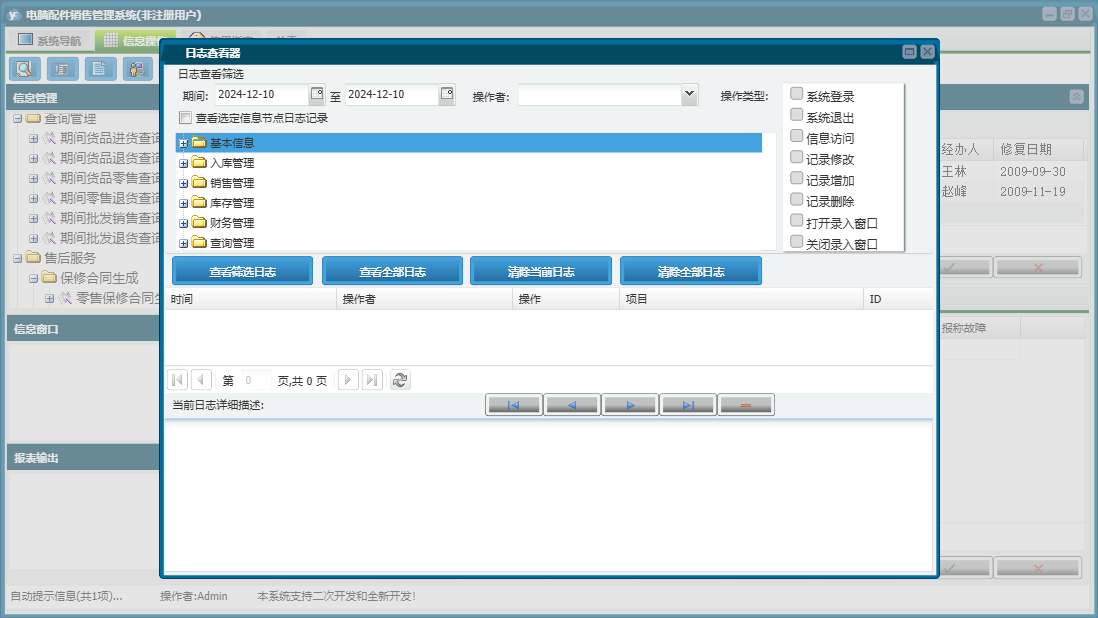Select the 王林 row in background table
Image resolution: width=1098 pixels, height=618 pixels.
tap(1011, 171)
